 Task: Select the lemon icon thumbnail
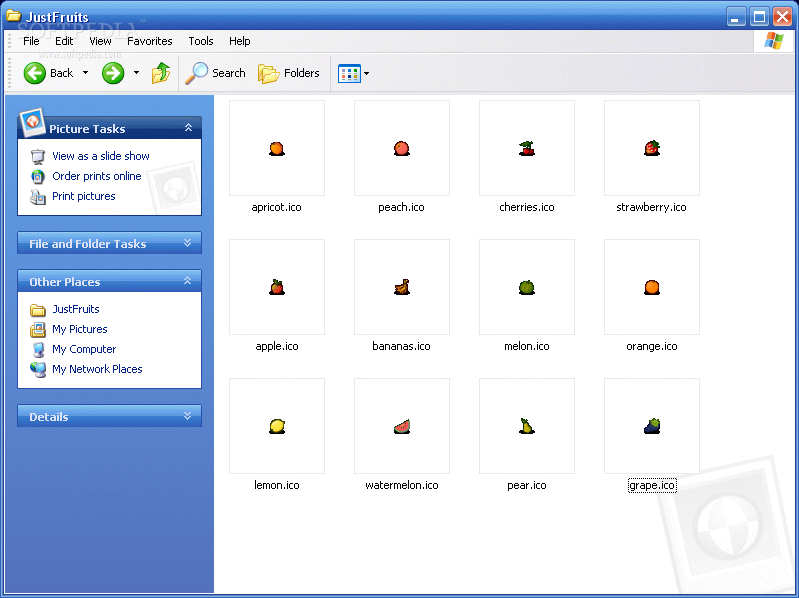point(277,426)
